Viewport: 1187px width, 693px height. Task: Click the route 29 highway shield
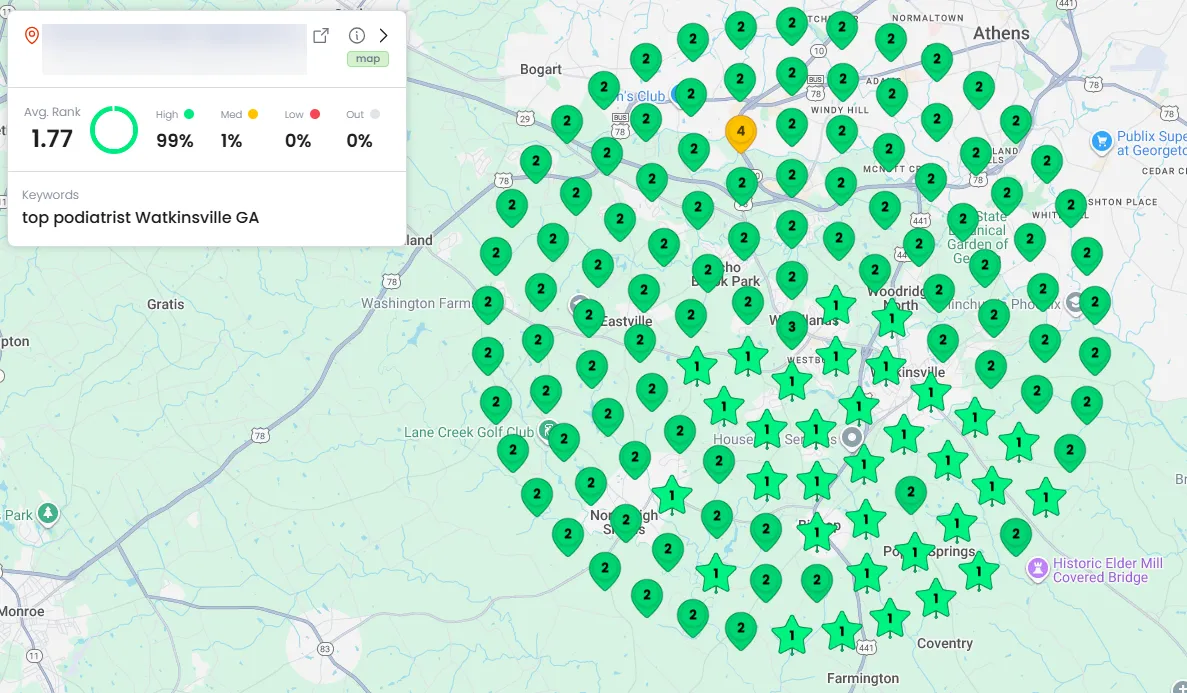tap(525, 119)
